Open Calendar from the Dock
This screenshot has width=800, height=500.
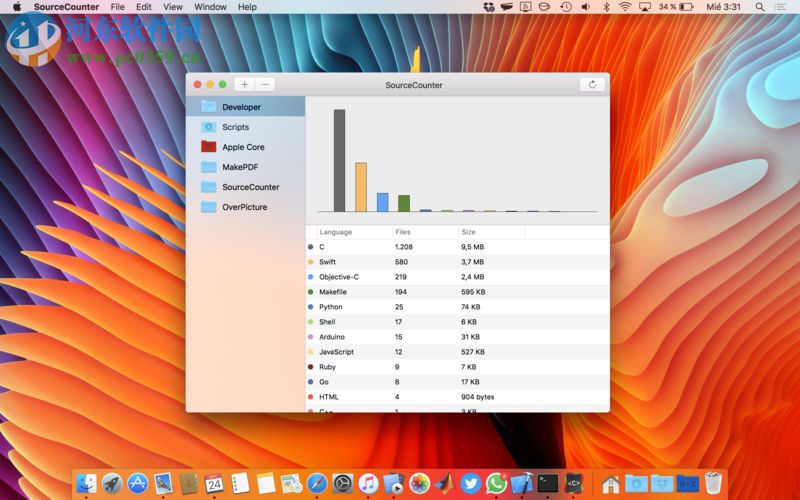click(x=214, y=483)
